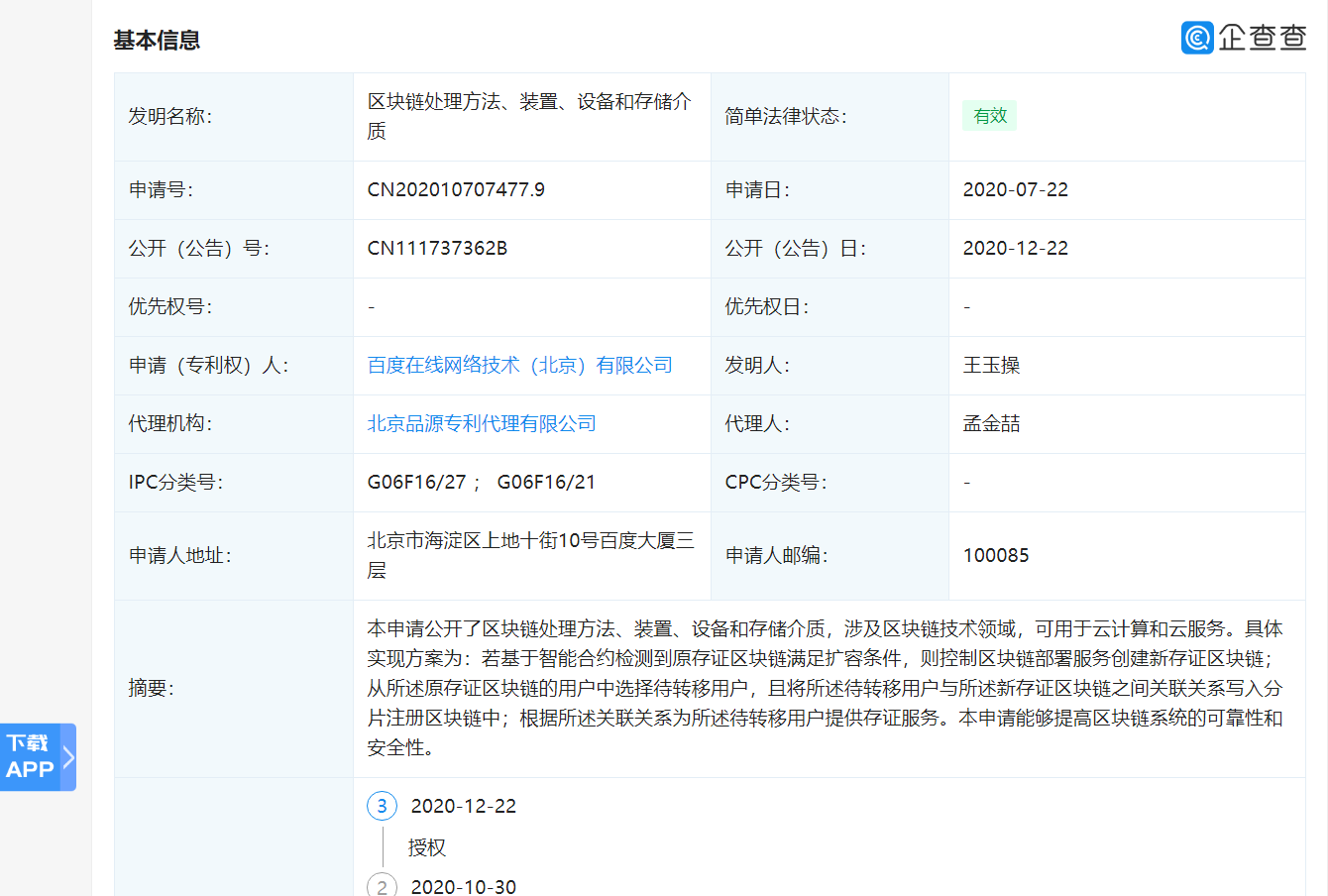Click invention title 区块链处理方法、装置、设备和存储介质
This screenshot has width=1328, height=896.
point(529,116)
